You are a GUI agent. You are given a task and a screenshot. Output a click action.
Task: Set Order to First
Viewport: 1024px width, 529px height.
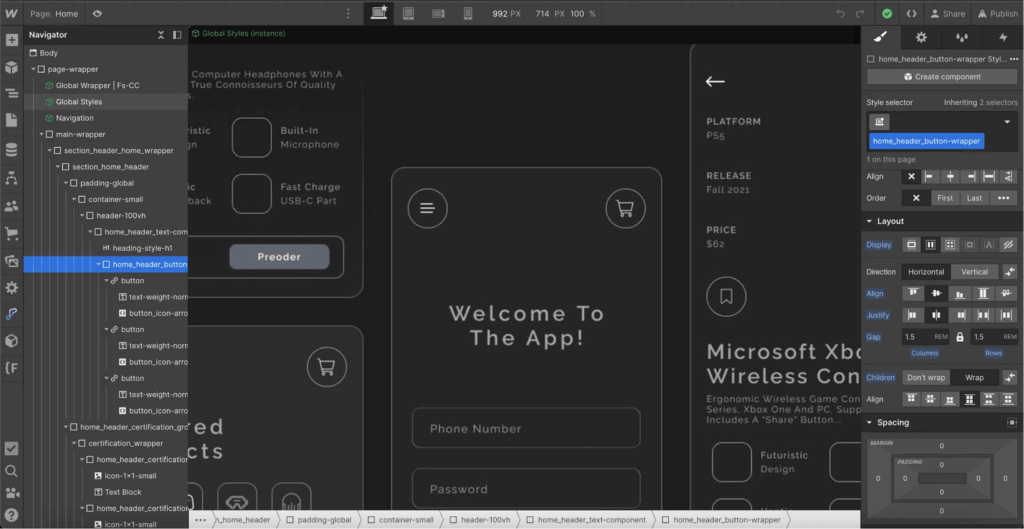(x=945, y=198)
